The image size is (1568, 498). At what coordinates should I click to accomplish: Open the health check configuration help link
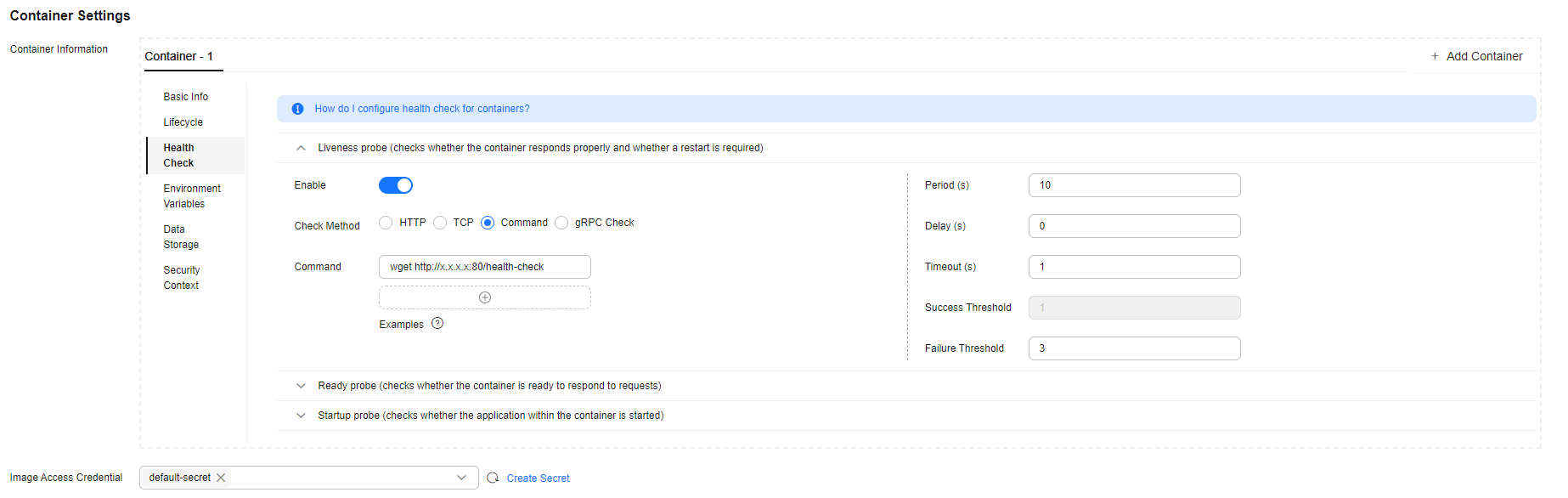[x=422, y=109]
